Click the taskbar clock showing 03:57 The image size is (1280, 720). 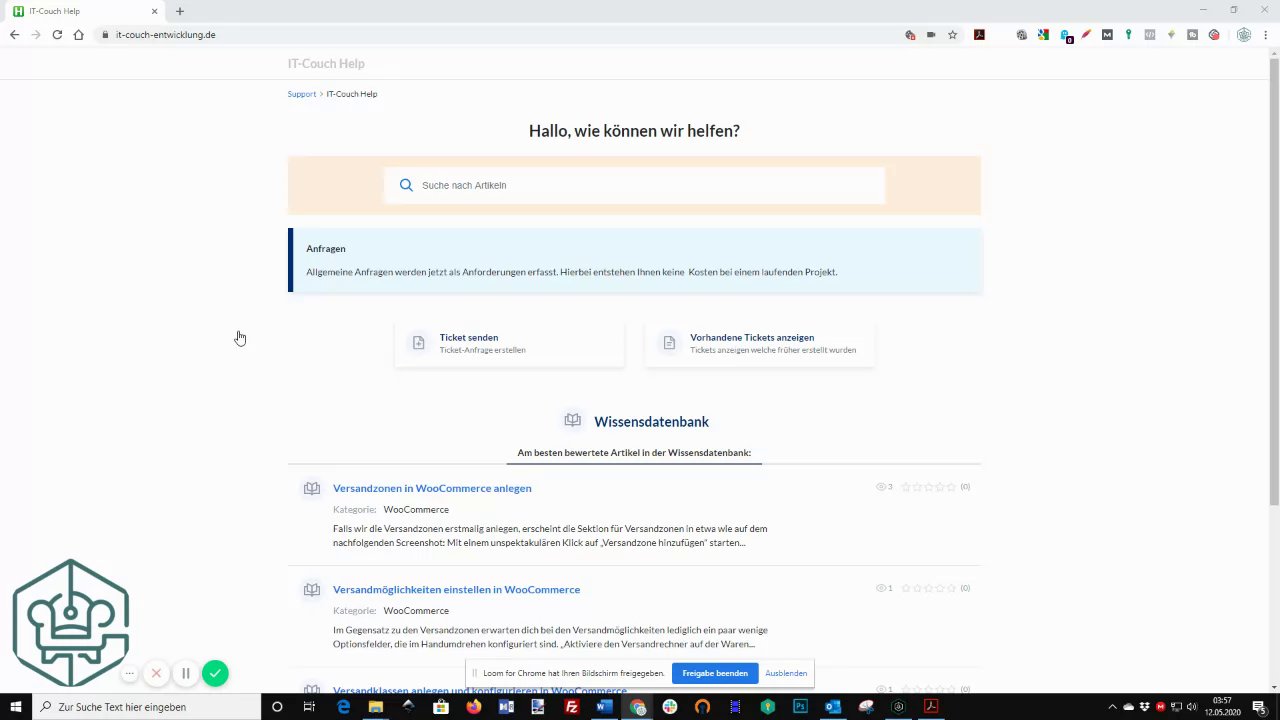[x=1221, y=706]
